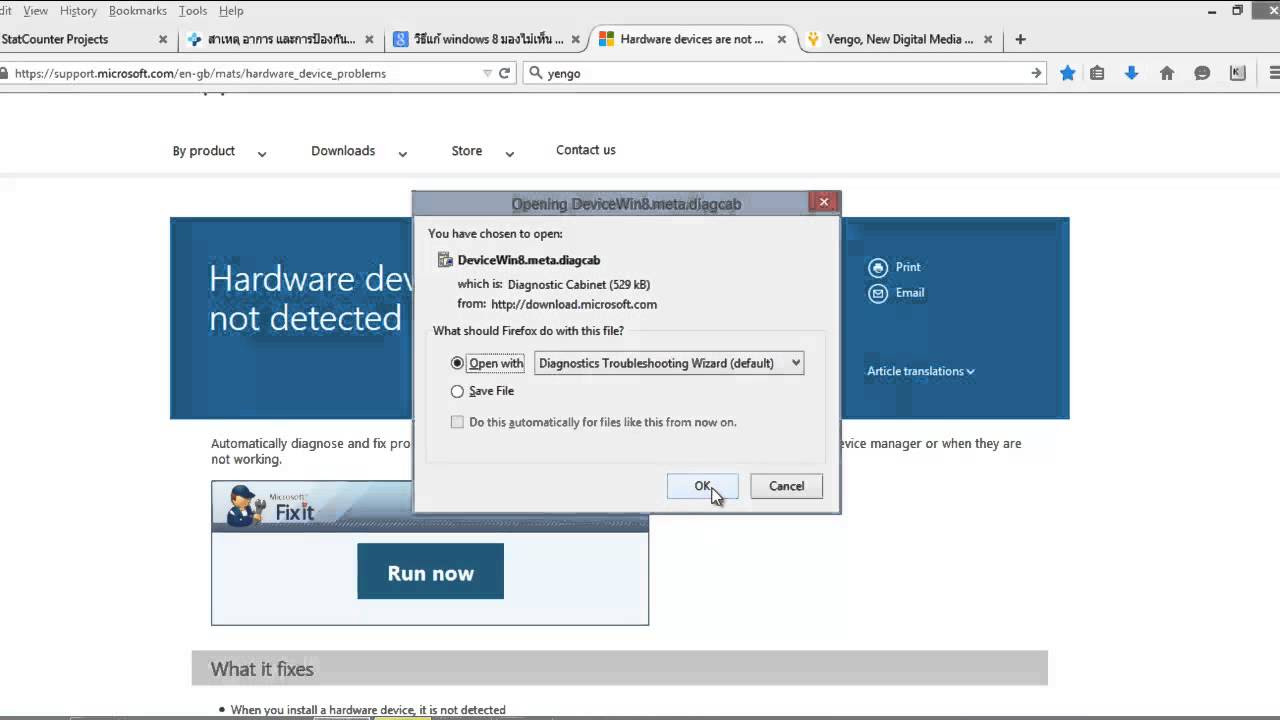The image size is (1280, 720).
Task: Click the Email link
Action: pos(910,293)
